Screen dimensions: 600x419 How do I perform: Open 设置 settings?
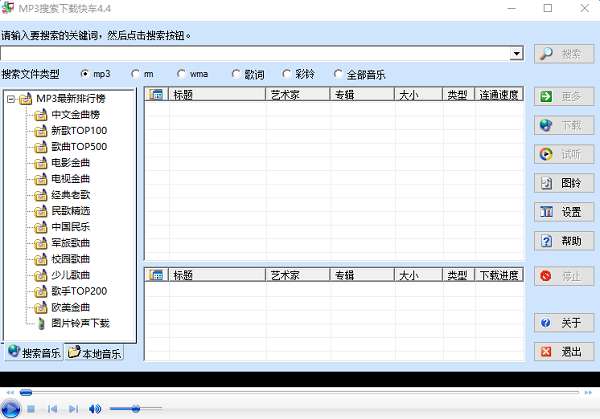coord(564,212)
